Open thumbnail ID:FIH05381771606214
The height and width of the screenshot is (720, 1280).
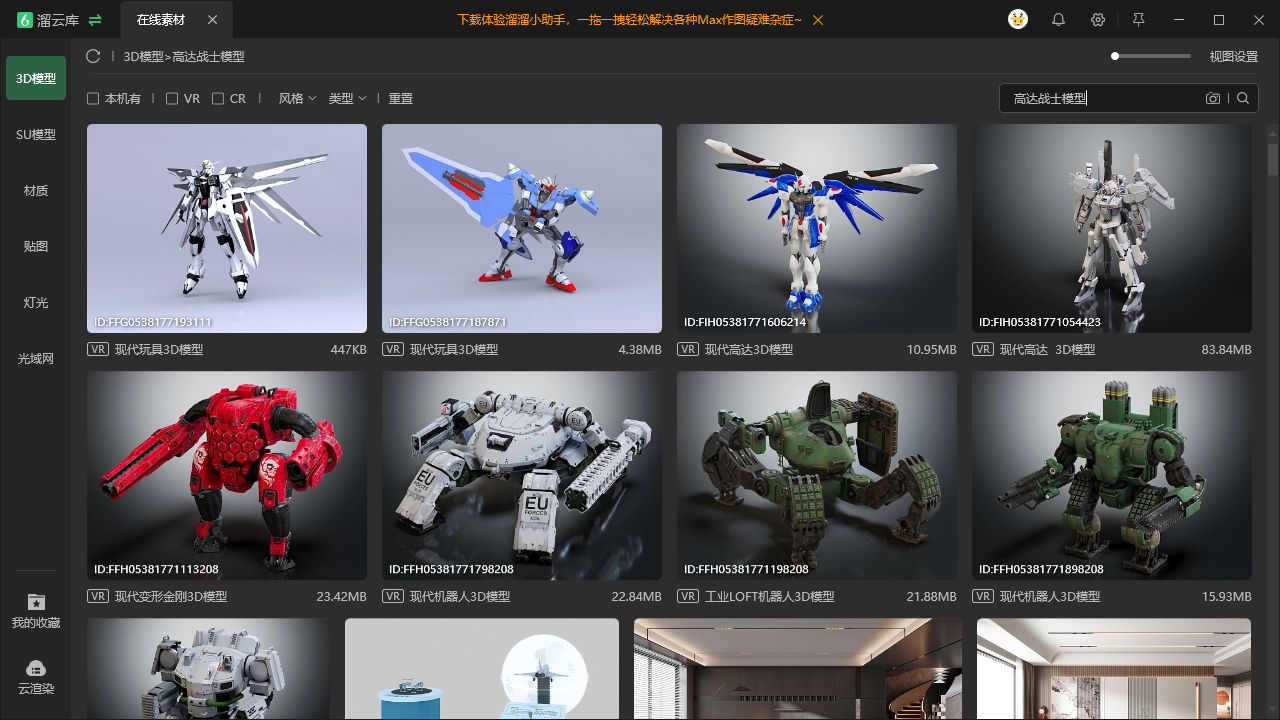[817, 228]
